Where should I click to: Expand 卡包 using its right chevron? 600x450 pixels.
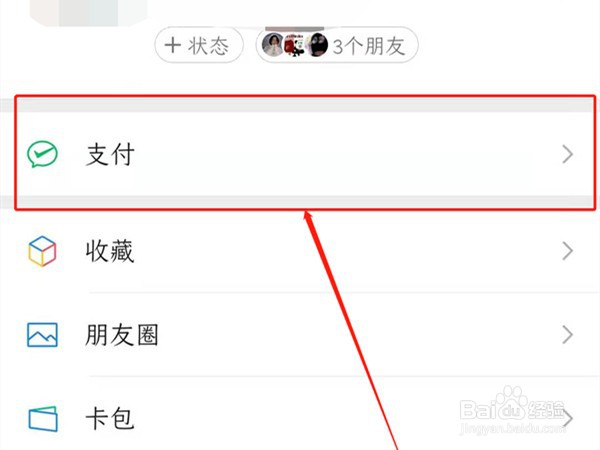click(567, 419)
